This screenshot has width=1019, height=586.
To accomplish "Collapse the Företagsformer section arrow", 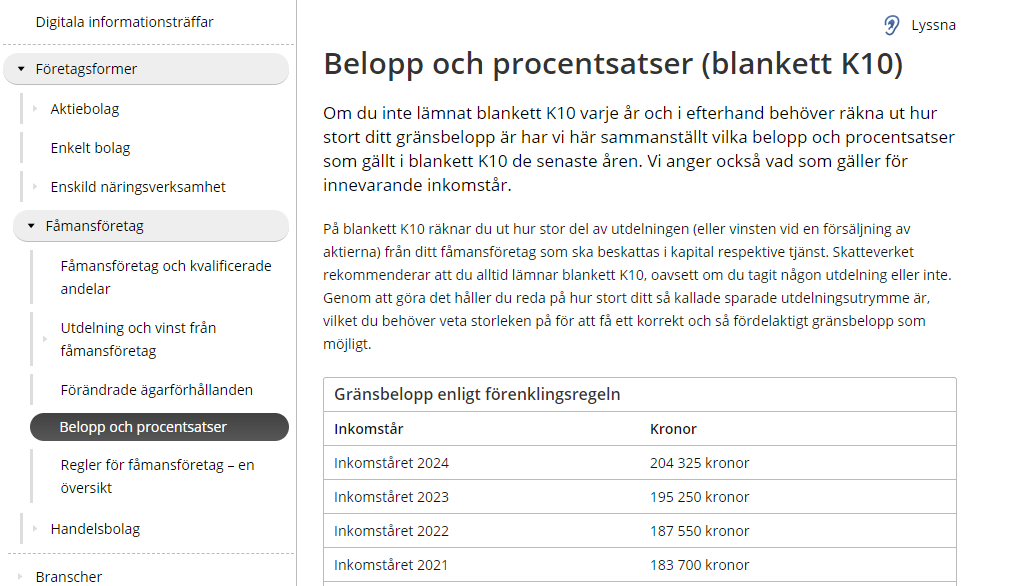I will pyautogui.click(x=21, y=70).
